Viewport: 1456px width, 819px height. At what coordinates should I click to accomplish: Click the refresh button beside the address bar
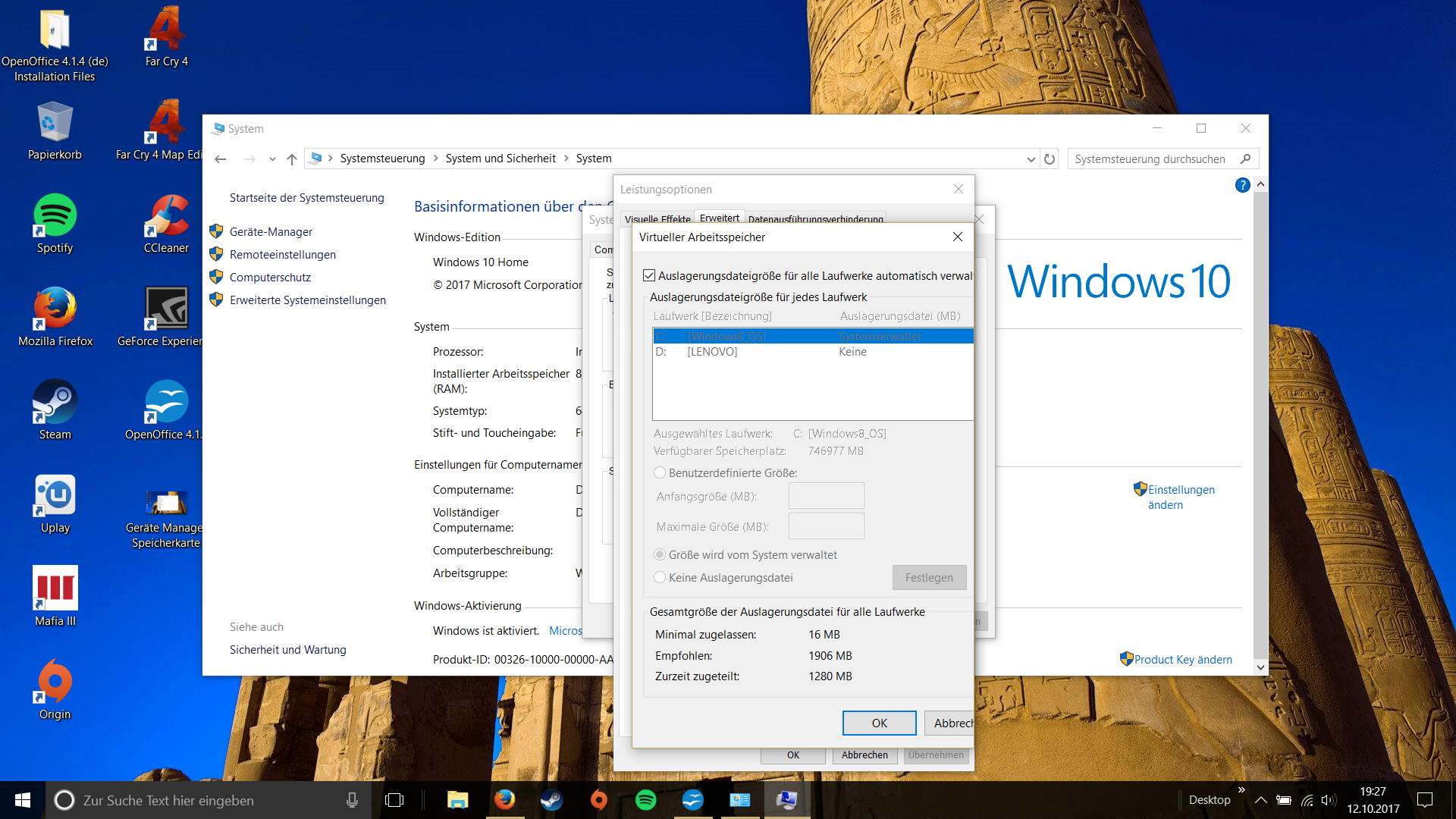click(x=1050, y=159)
